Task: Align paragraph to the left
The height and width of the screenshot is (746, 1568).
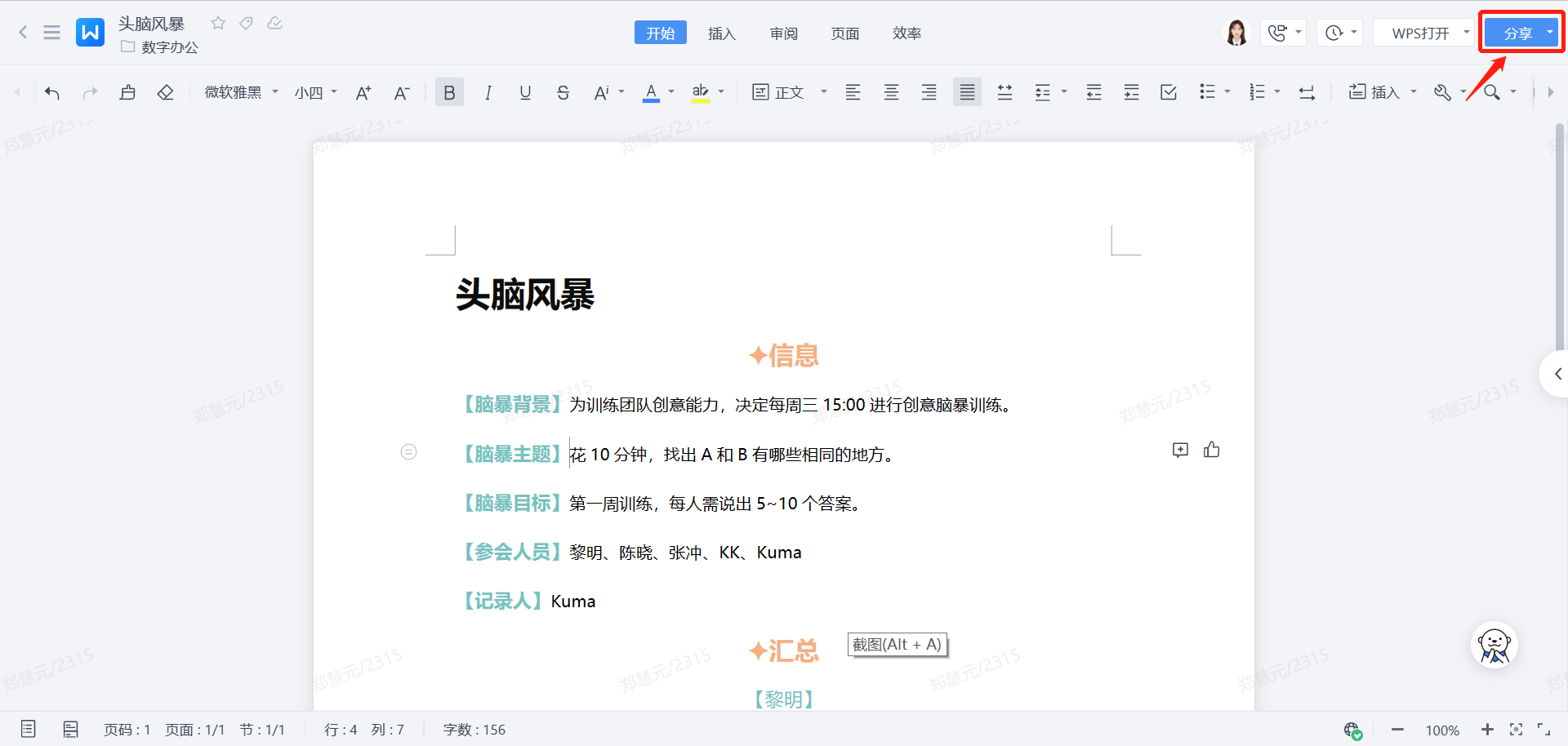Action: click(x=853, y=92)
